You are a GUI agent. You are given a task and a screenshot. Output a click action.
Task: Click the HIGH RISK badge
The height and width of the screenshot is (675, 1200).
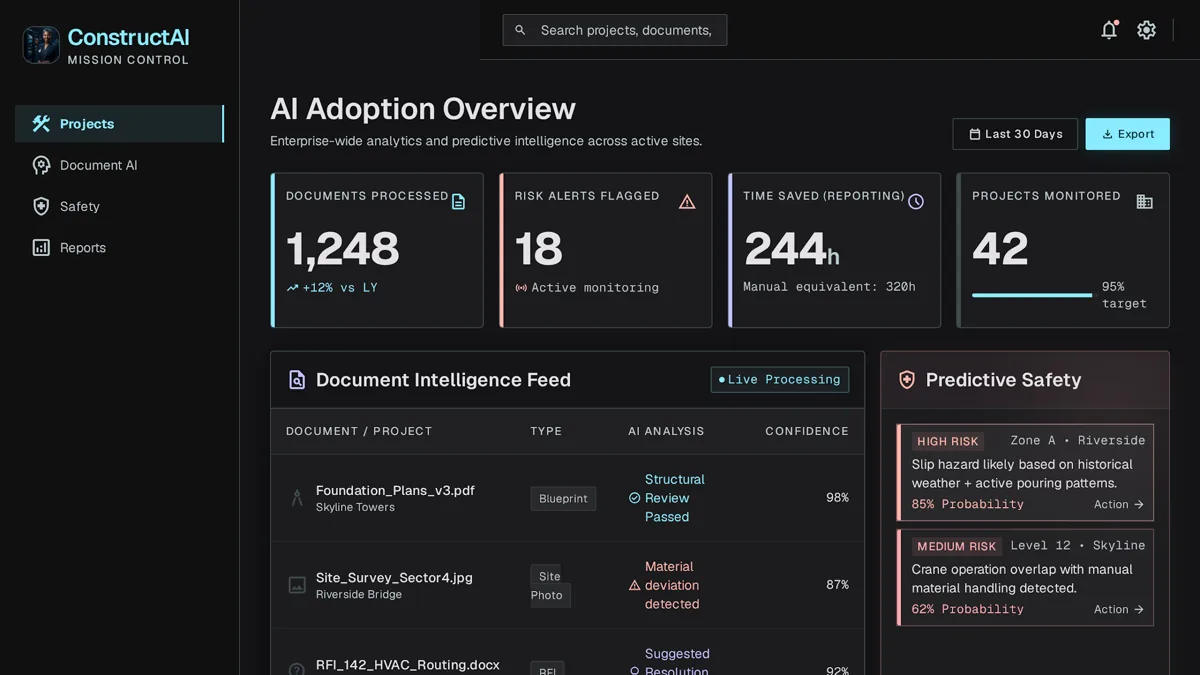point(948,441)
